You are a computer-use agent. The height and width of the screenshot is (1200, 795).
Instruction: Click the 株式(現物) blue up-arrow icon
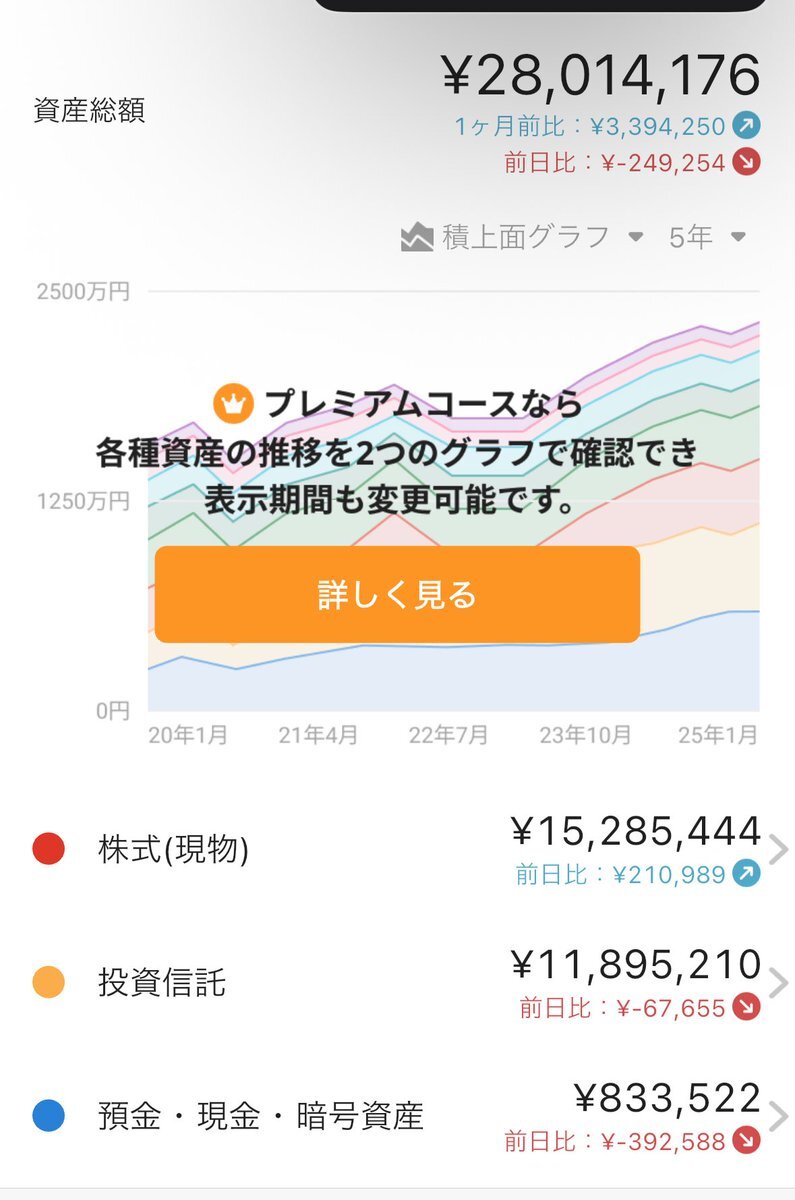point(745,875)
